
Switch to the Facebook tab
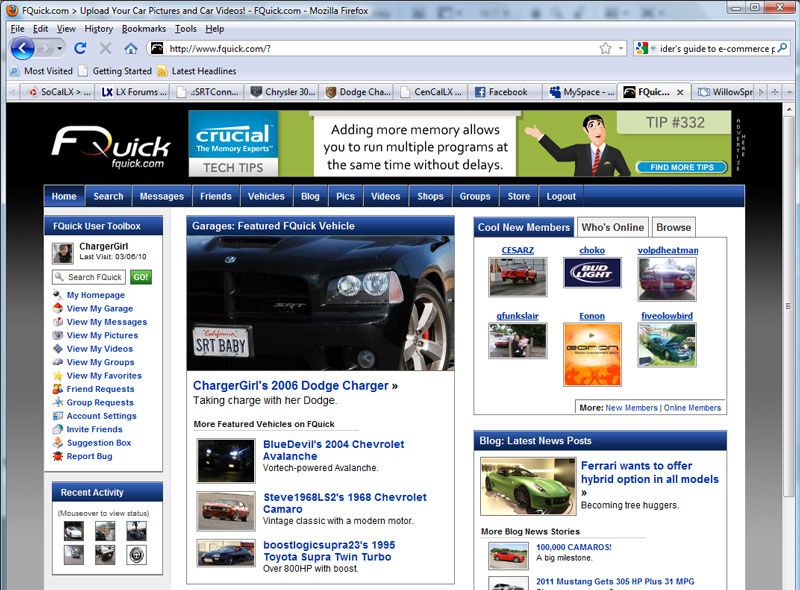point(504,92)
